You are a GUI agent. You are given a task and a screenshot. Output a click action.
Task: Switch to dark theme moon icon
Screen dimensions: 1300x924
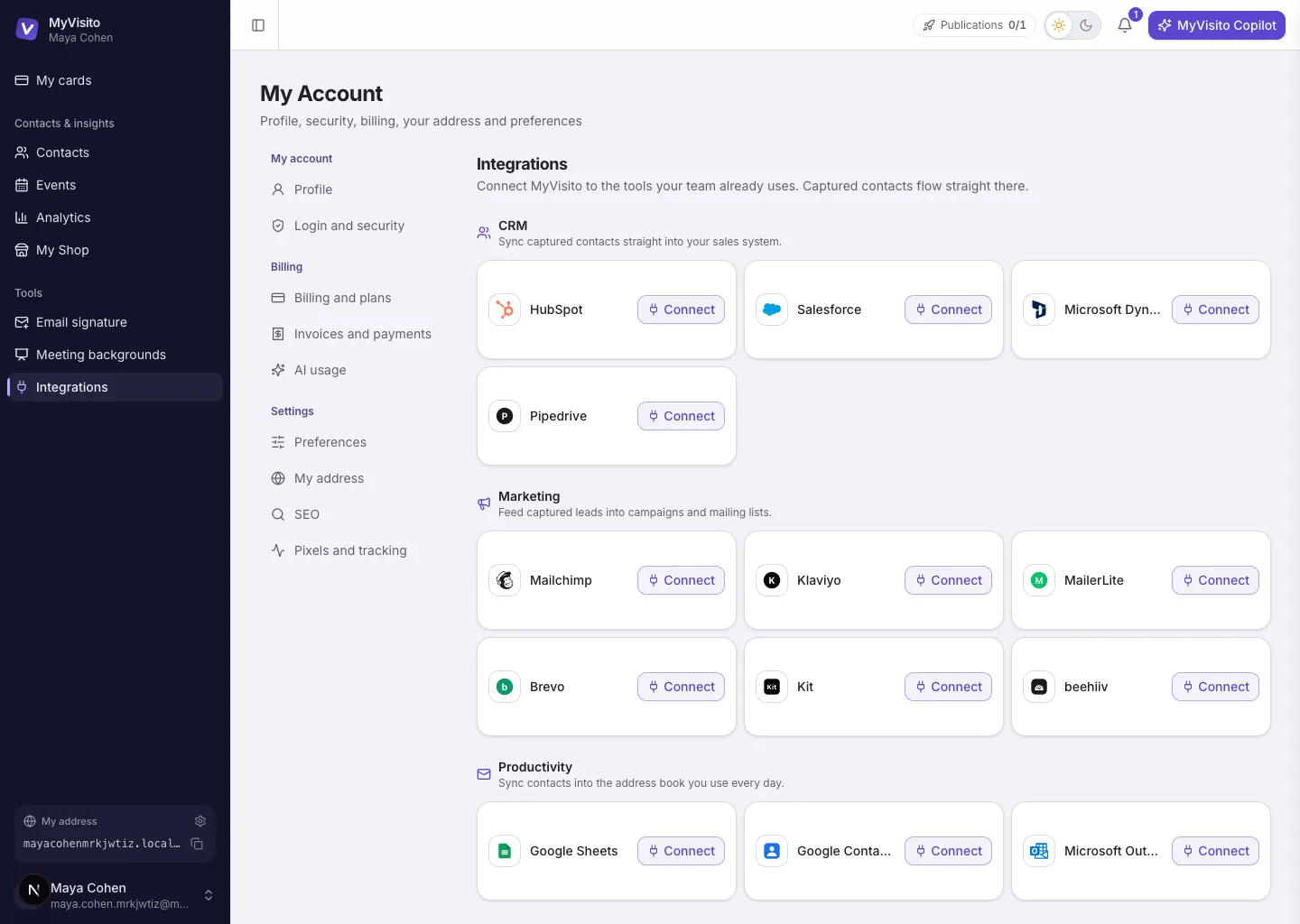[x=1086, y=25]
